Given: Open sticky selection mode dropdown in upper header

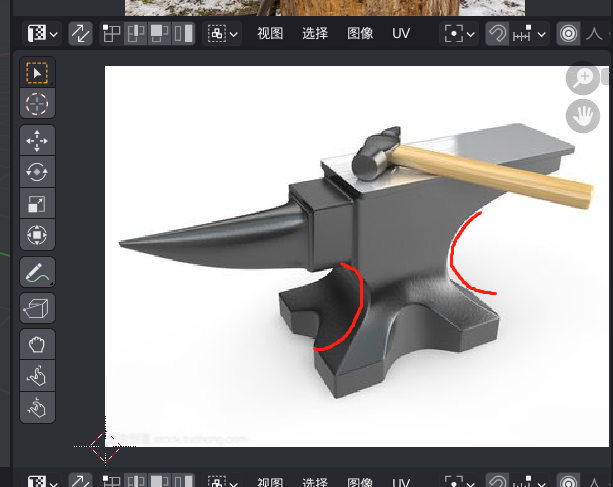Looking at the screenshot, I should [222, 34].
